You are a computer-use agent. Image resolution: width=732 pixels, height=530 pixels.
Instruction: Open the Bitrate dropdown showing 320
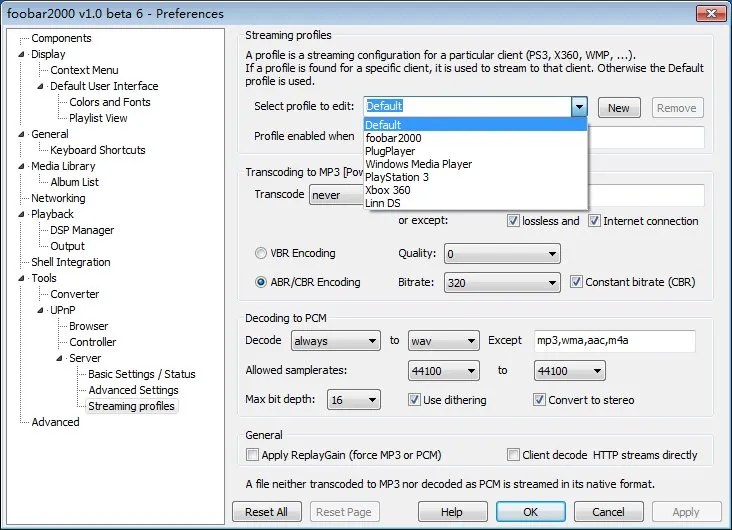point(502,283)
